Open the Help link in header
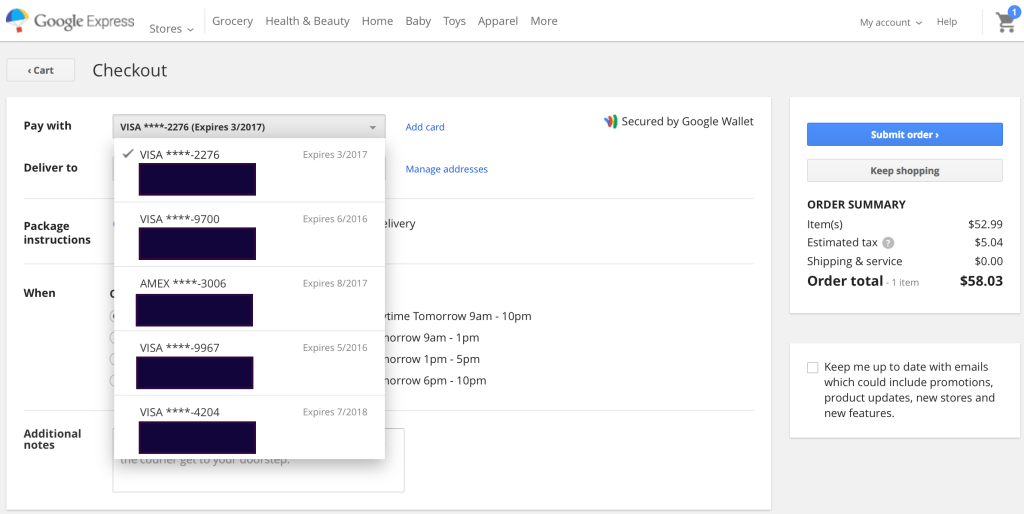 coord(946,22)
